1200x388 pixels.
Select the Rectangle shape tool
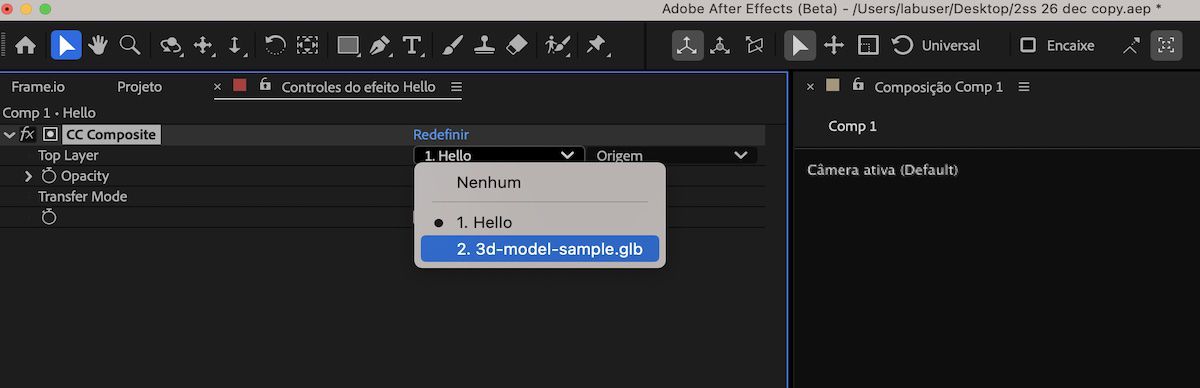click(348, 45)
